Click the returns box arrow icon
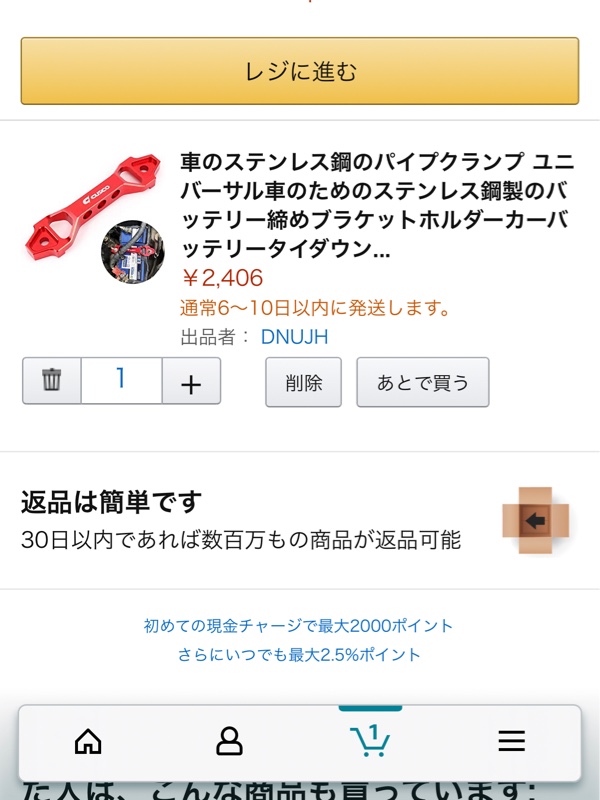Viewport: 600px width, 800px height. (535, 520)
